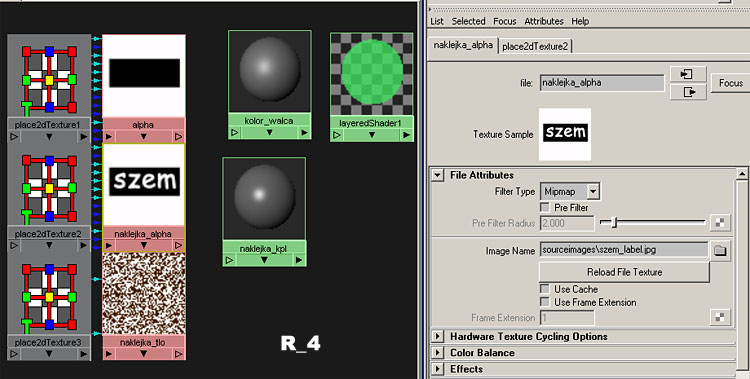Open the Filter Type Mipmap dropdown
This screenshot has height=379, width=750.
click(570, 192)
